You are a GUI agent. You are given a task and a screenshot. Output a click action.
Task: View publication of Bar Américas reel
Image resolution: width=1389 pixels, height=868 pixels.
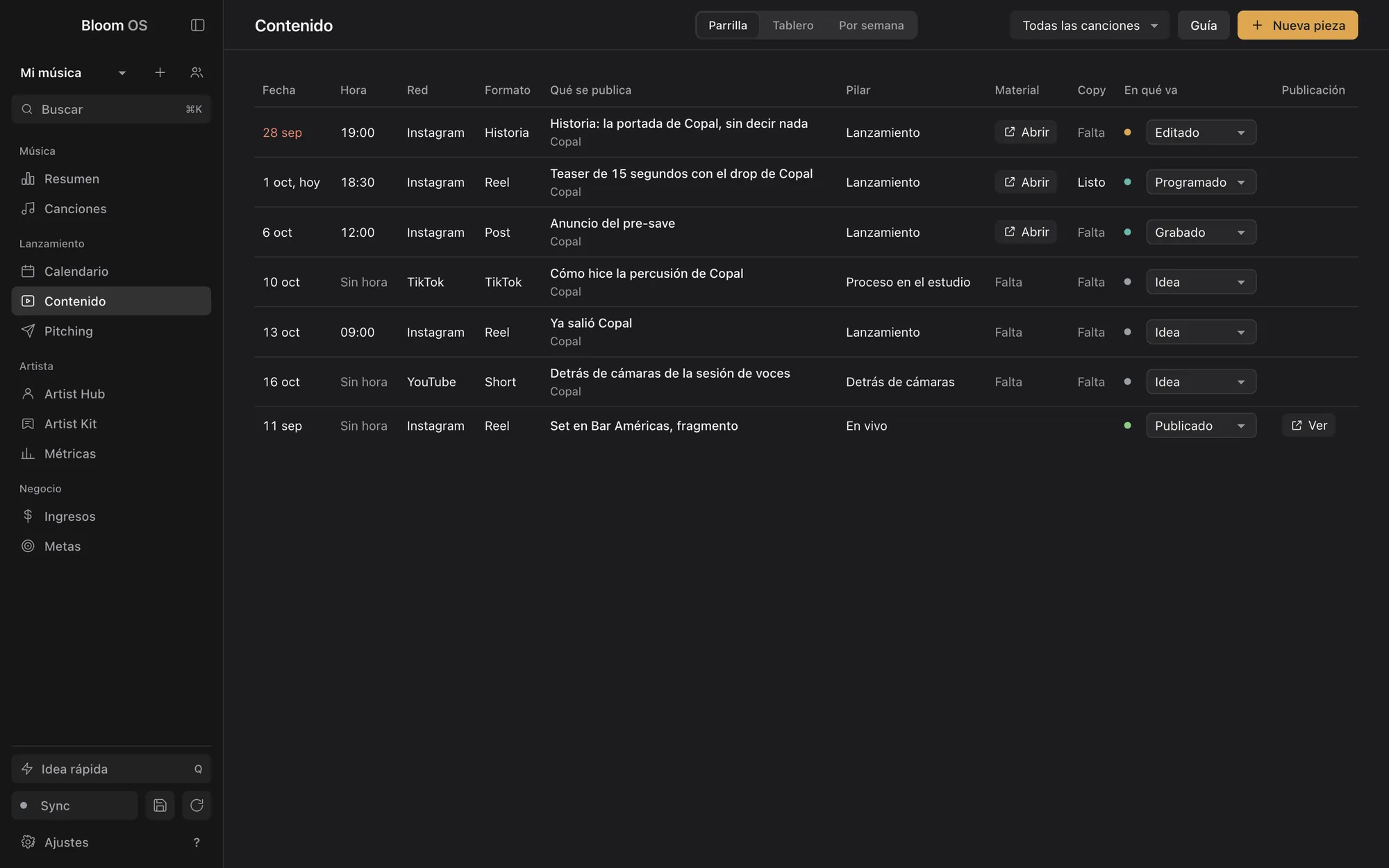tap(1308, 426)
